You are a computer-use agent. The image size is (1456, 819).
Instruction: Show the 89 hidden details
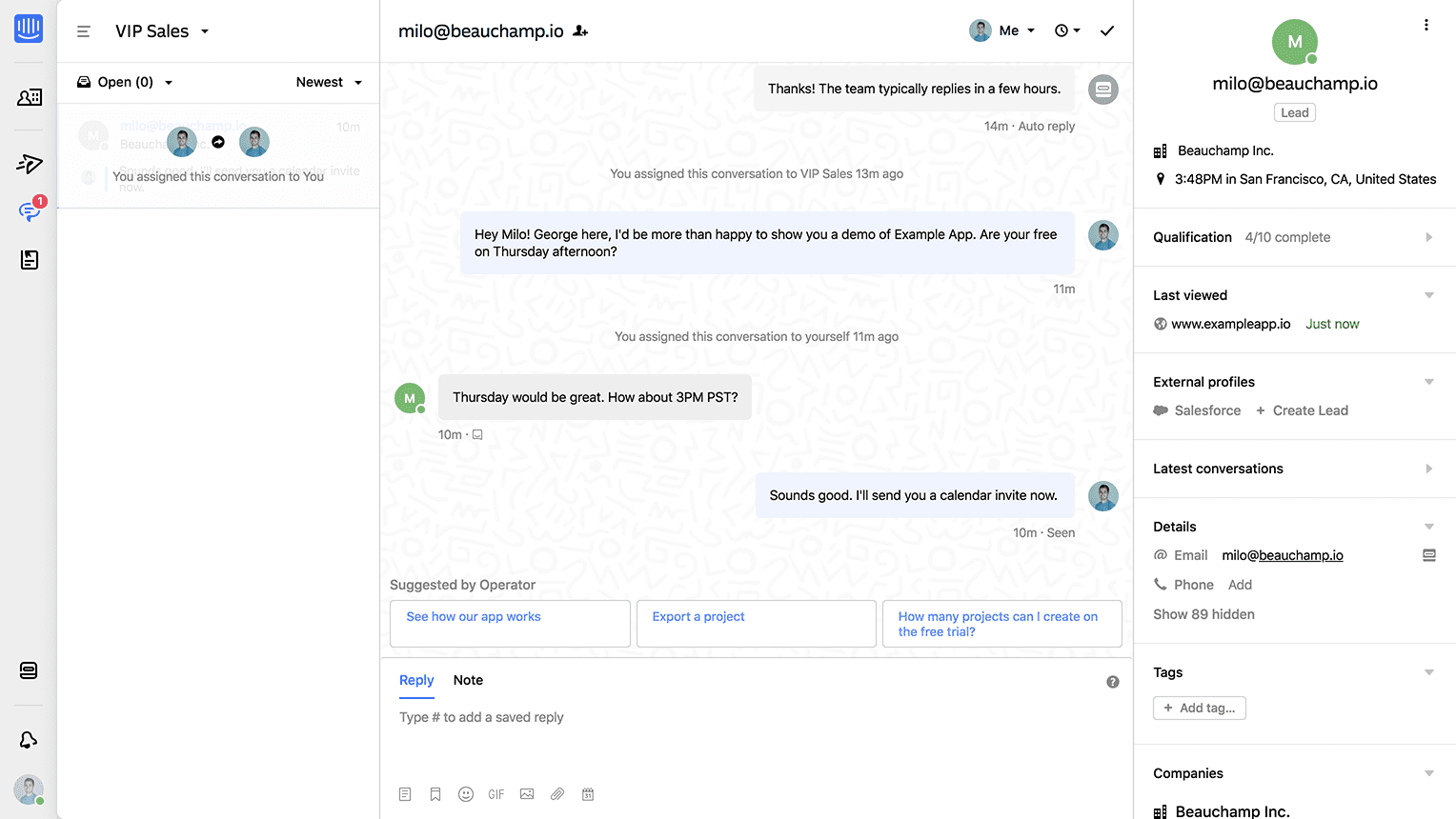coord(1203,614)
